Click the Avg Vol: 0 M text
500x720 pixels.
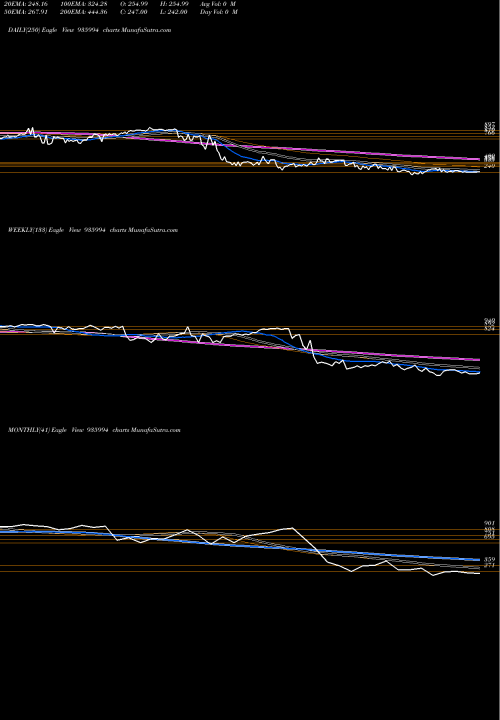[219, 3]
